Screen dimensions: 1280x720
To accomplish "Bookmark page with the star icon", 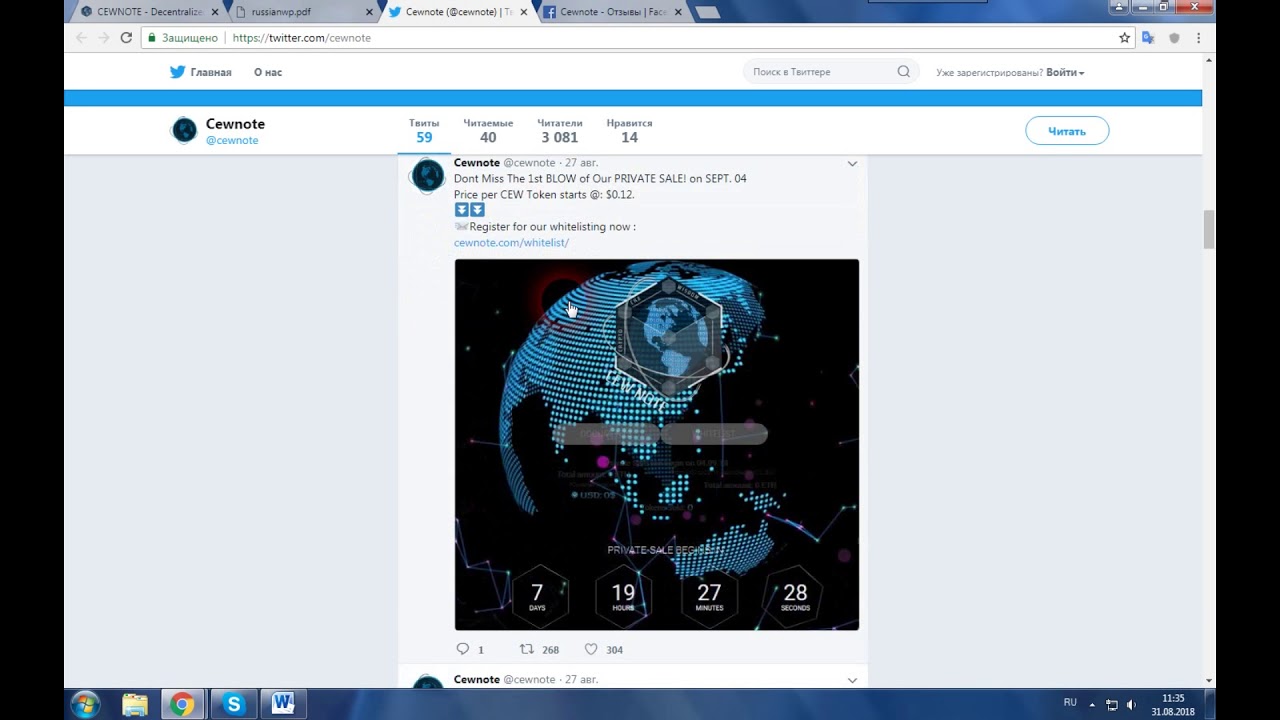I will (x=1124, y=38).
